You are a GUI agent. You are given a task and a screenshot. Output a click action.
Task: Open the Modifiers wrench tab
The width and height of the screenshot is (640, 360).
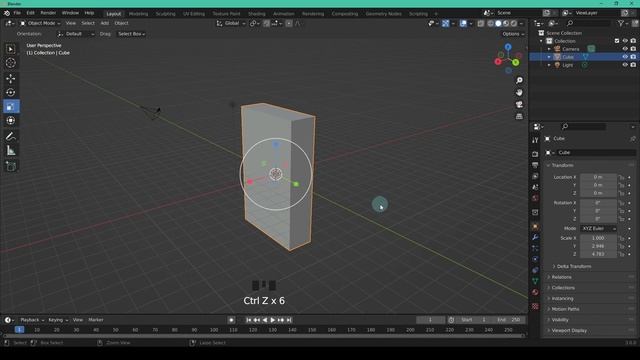coord(535,237)
